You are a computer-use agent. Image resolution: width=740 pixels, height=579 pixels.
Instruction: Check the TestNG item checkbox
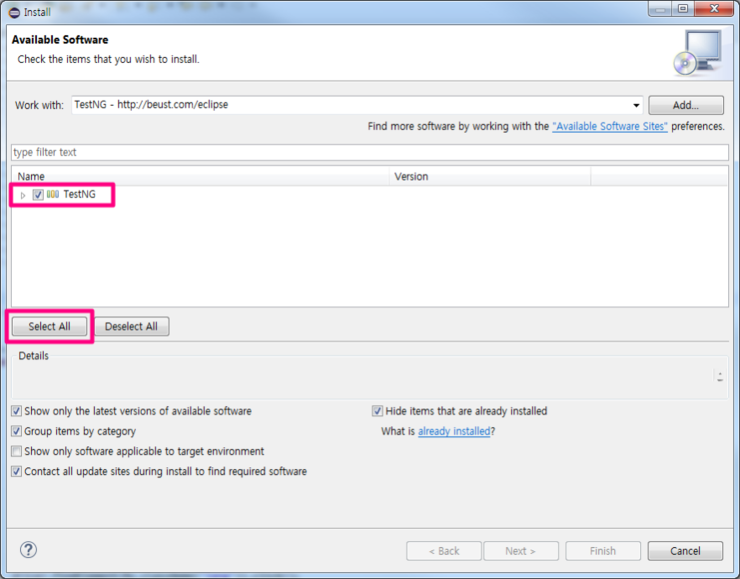coord(38,194)
